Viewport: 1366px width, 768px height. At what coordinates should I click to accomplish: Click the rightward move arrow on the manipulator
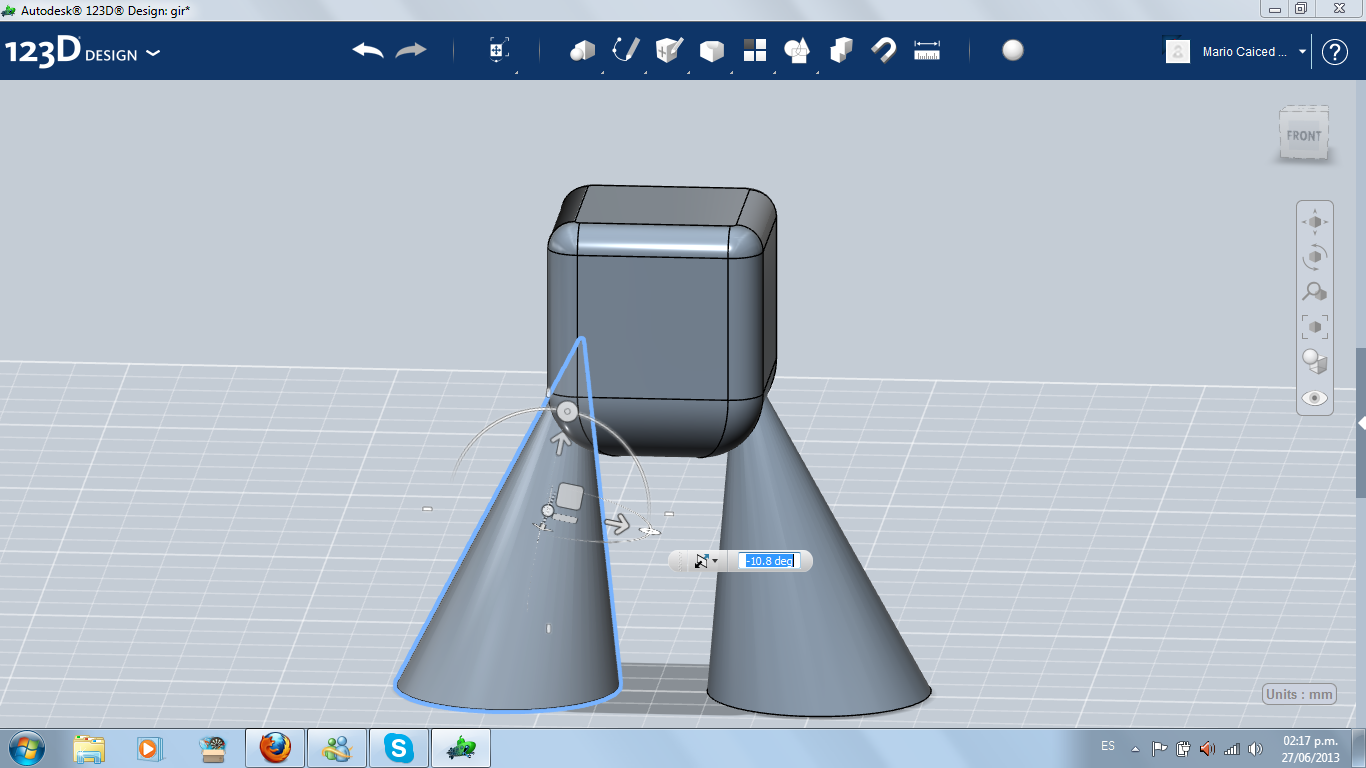pos(619,525)
